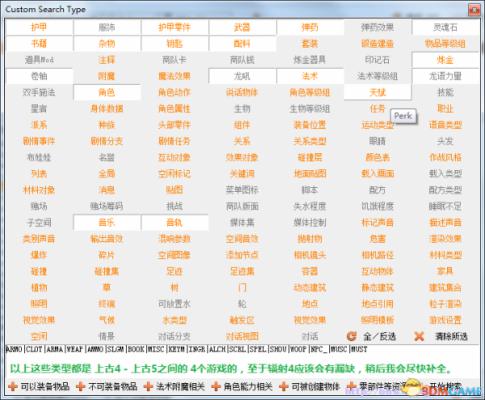Image resolution: width=485 pixels, height=400 pixels.
Task: Select the 灵魂石 type cell
Action: (x=445, y=27)
